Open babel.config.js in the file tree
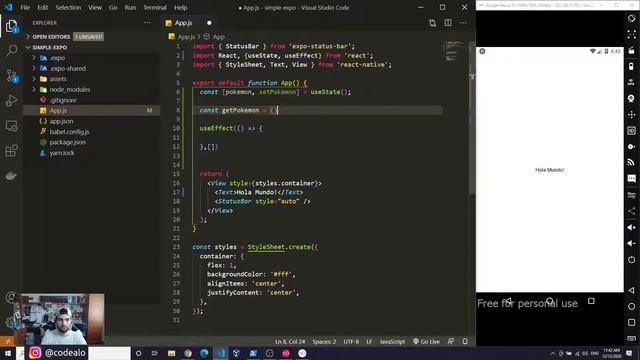The image size is (640, 360). click(69, 132)
